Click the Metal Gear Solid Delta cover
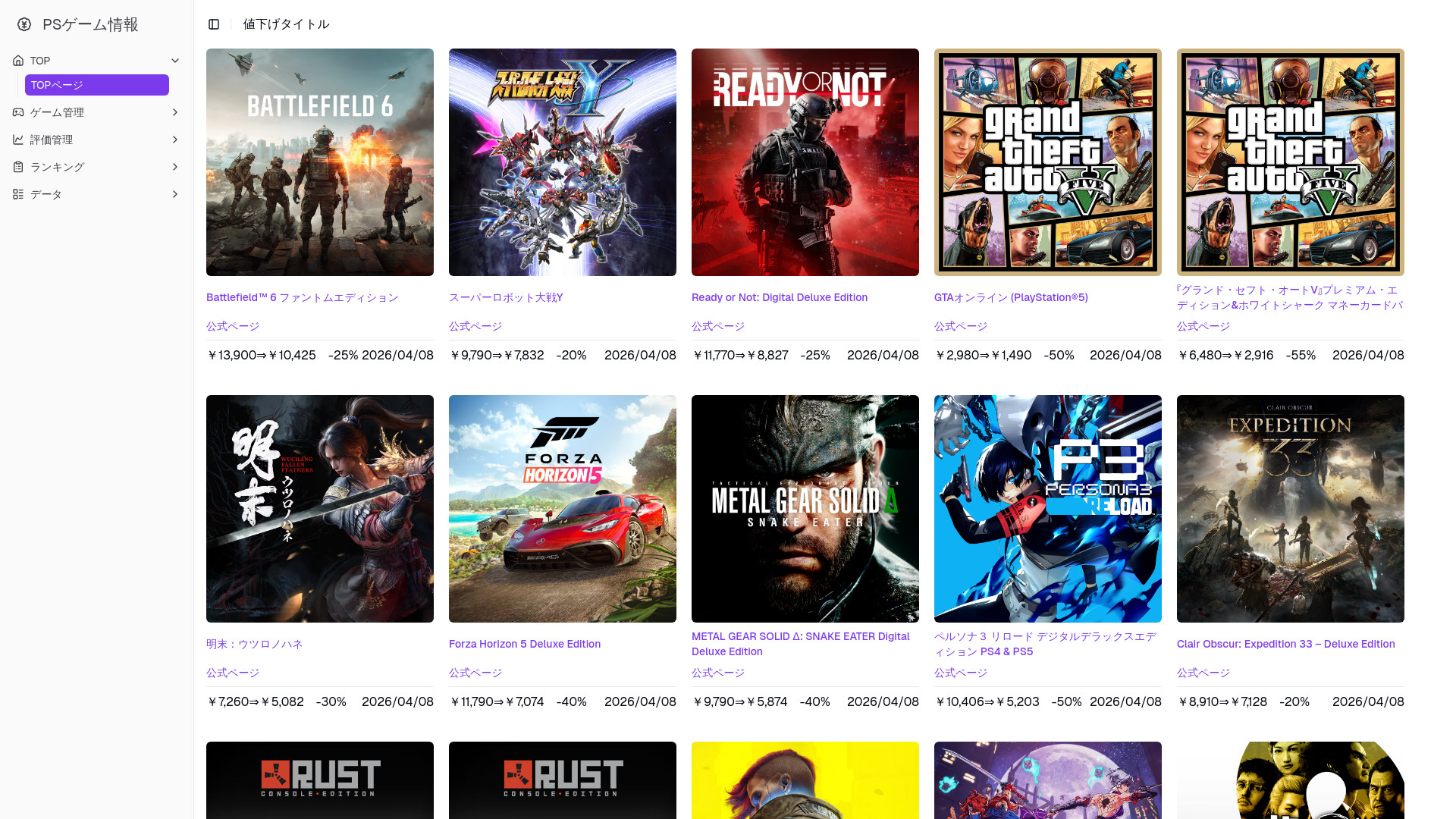The width and height of the screenshot is (1456, 819). [805, 508]
